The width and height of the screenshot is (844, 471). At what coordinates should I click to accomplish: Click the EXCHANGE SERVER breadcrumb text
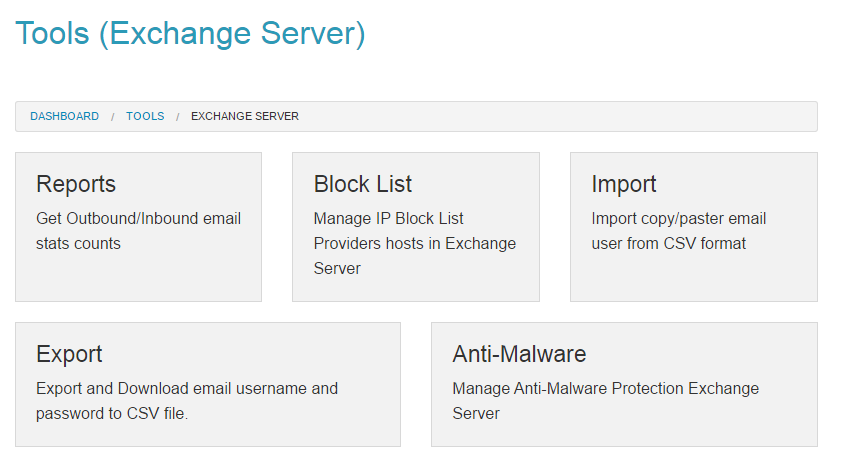245,116
